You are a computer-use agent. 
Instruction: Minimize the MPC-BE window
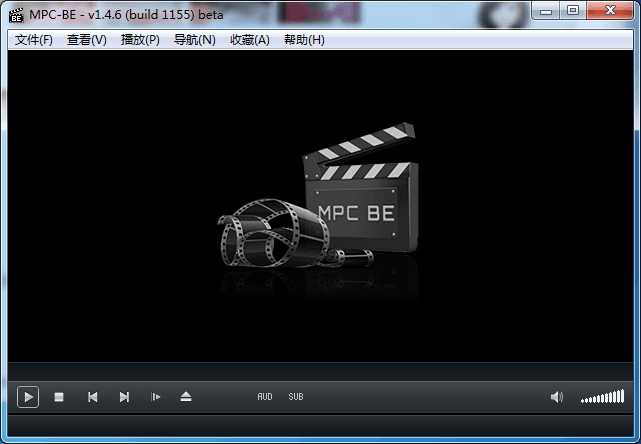tap(546, 11)
